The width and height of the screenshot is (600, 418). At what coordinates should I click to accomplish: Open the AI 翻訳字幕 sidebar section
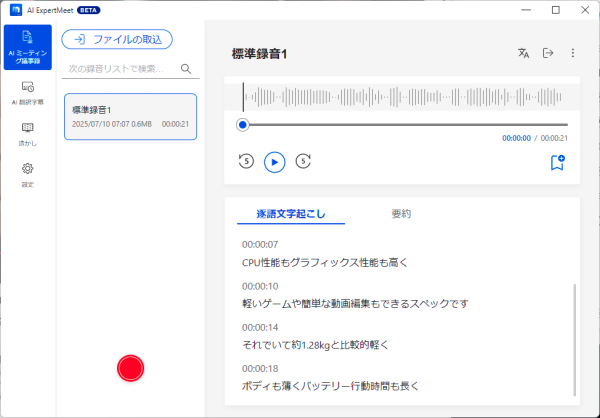click(x=28, y=92)
